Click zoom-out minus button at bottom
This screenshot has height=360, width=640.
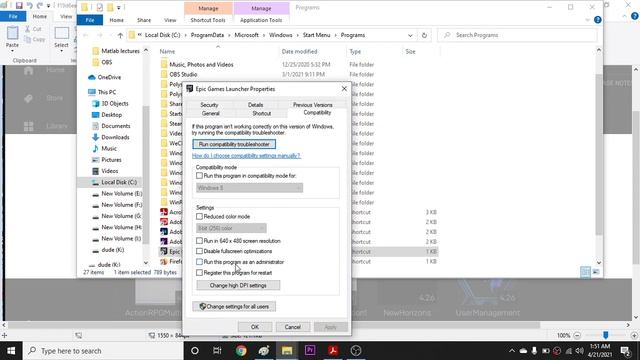(577, 335)
